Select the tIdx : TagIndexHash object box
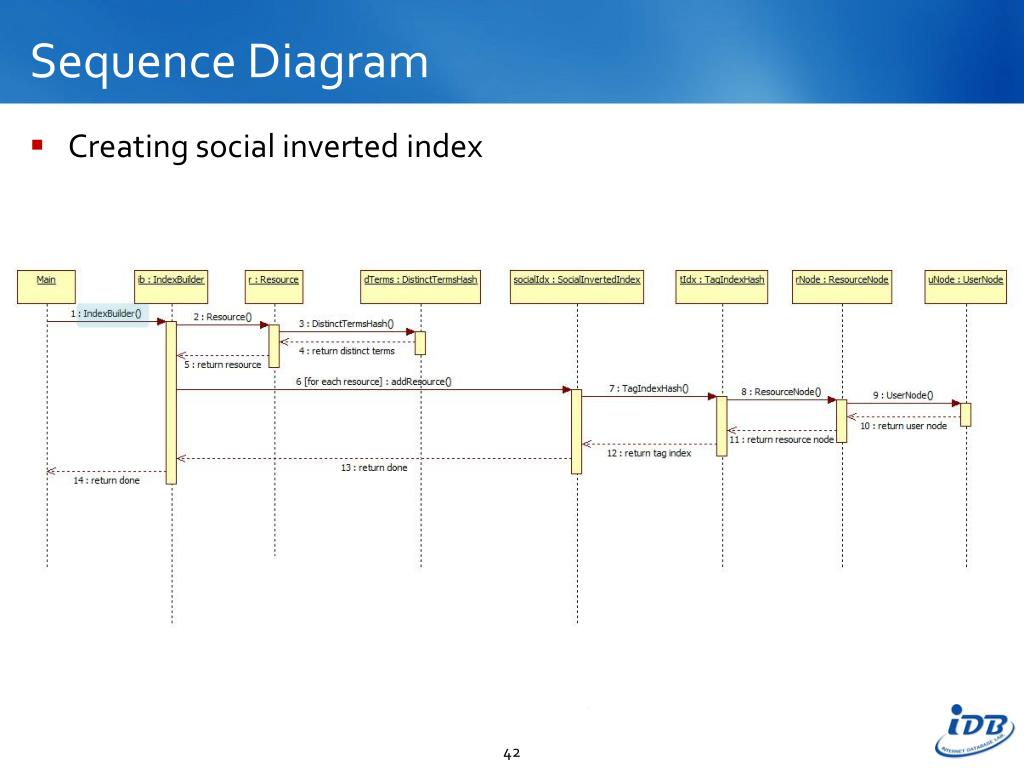The width and height of the screenshot is (1024, 768). (x=722, y=287)
